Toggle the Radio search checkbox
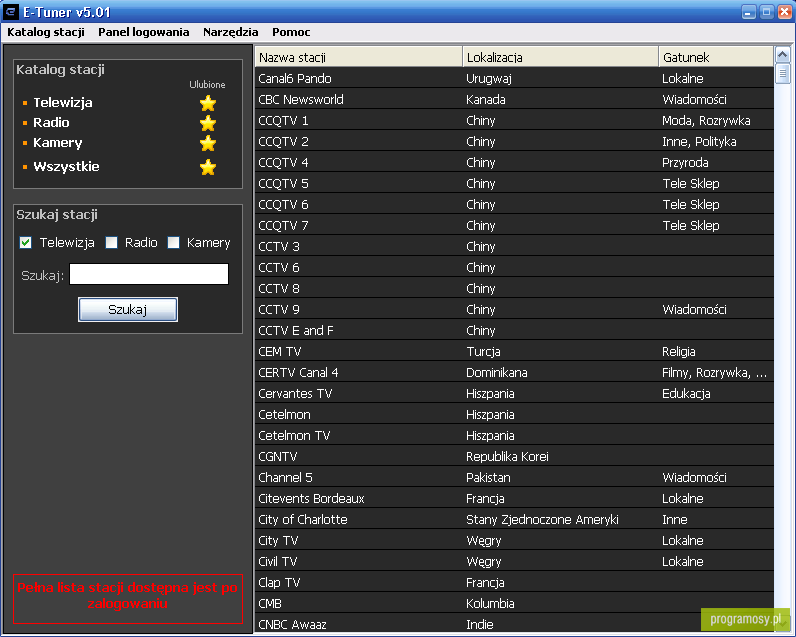Image resolution: width=796 pixels, height=637 pixels. coord(111,243)
